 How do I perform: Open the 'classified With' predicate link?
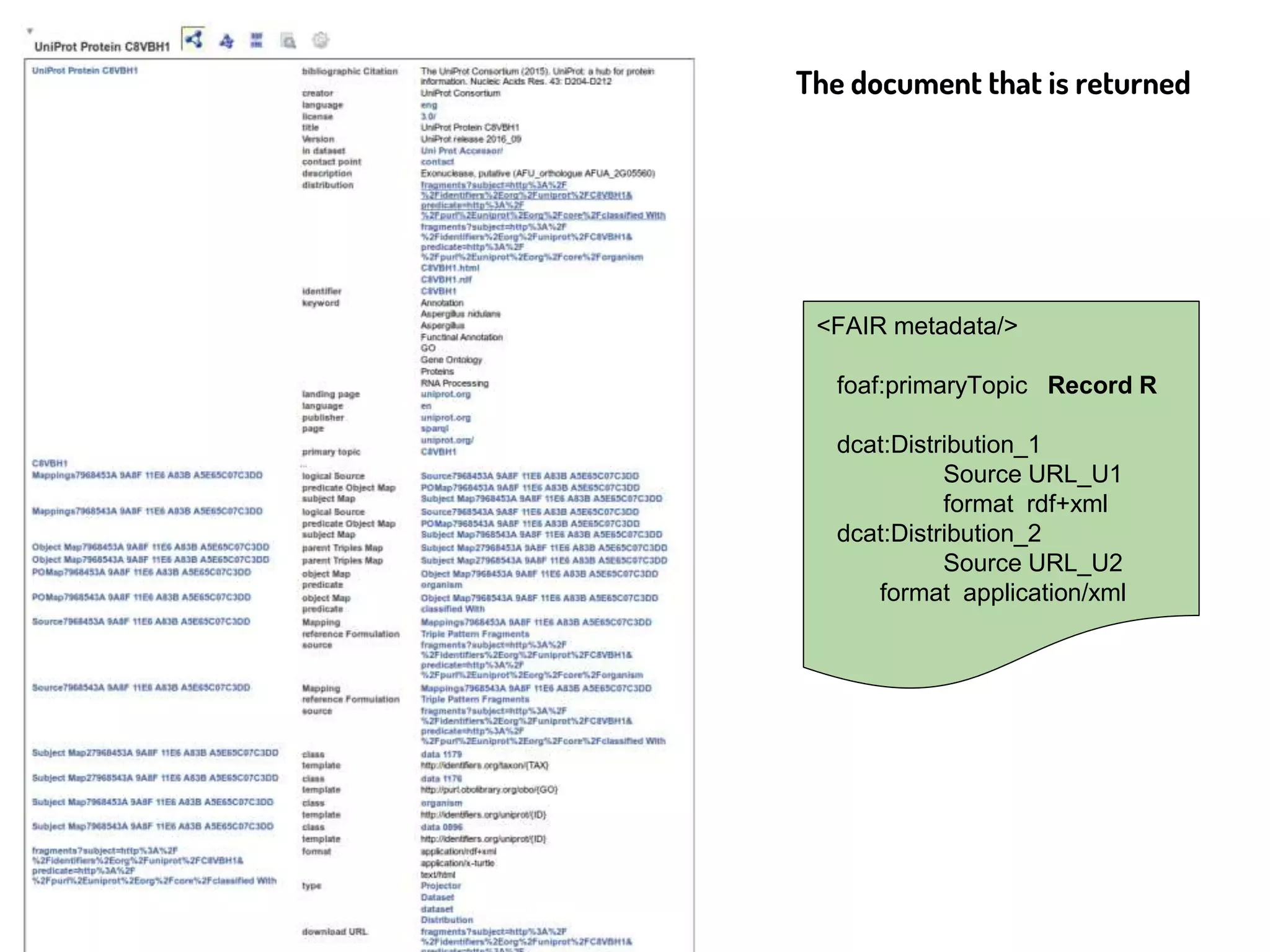(x=453, y=609)
